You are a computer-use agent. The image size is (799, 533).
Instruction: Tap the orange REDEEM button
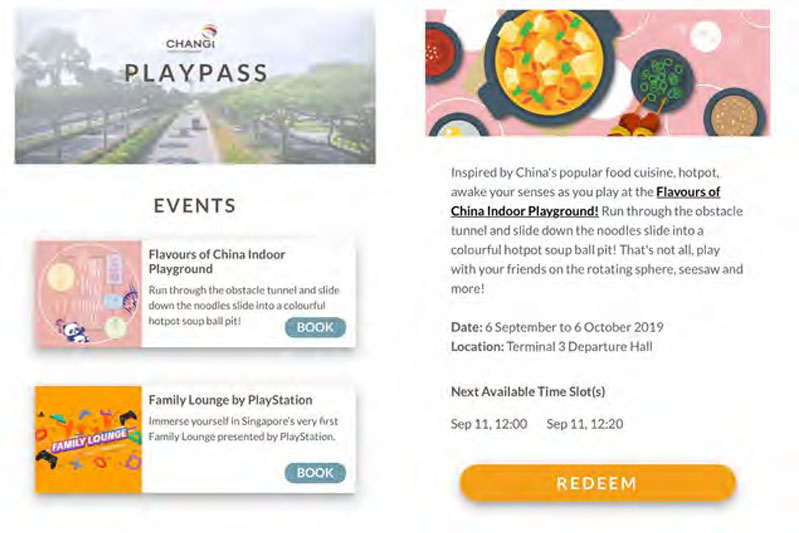[597, 483]
